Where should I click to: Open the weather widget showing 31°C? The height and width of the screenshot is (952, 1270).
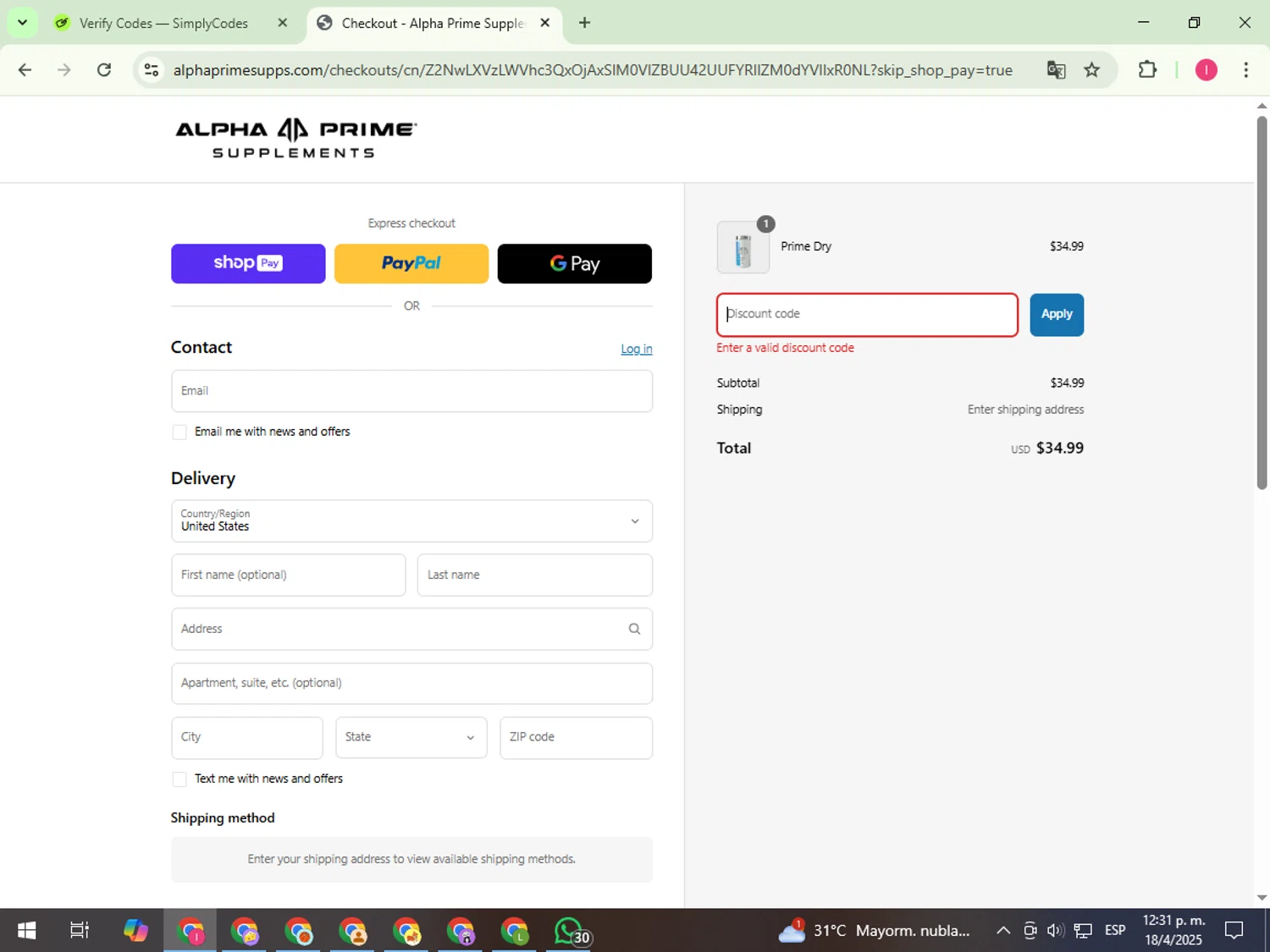[874, 931]
